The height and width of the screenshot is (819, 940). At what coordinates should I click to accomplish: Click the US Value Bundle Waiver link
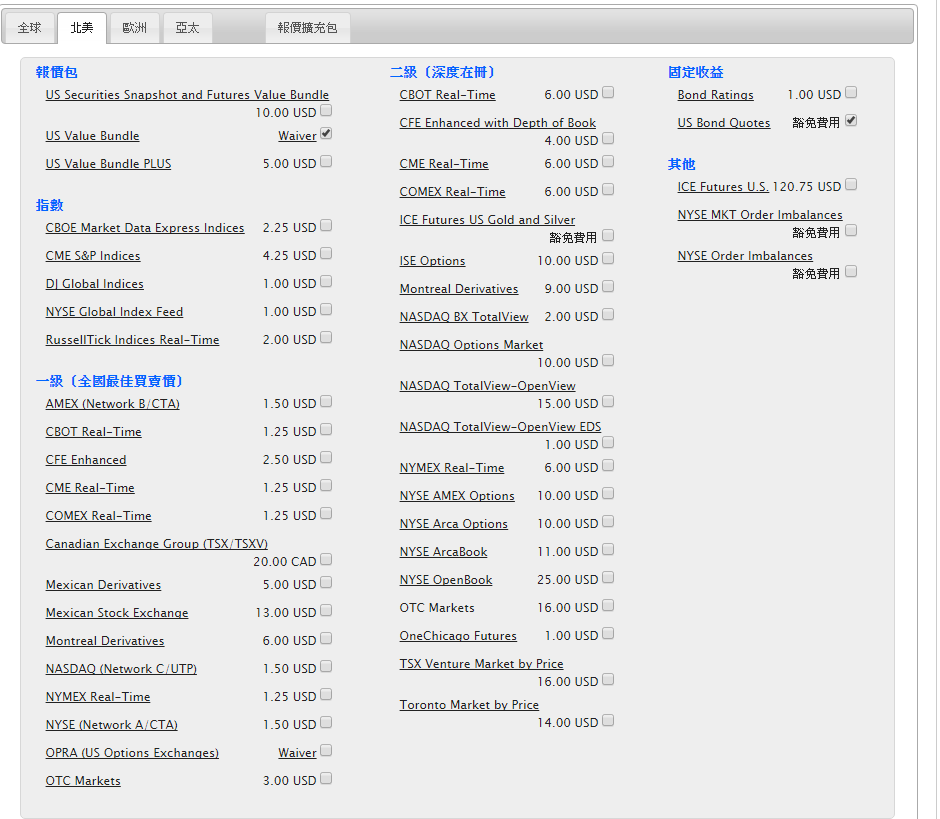click(297, 136)
